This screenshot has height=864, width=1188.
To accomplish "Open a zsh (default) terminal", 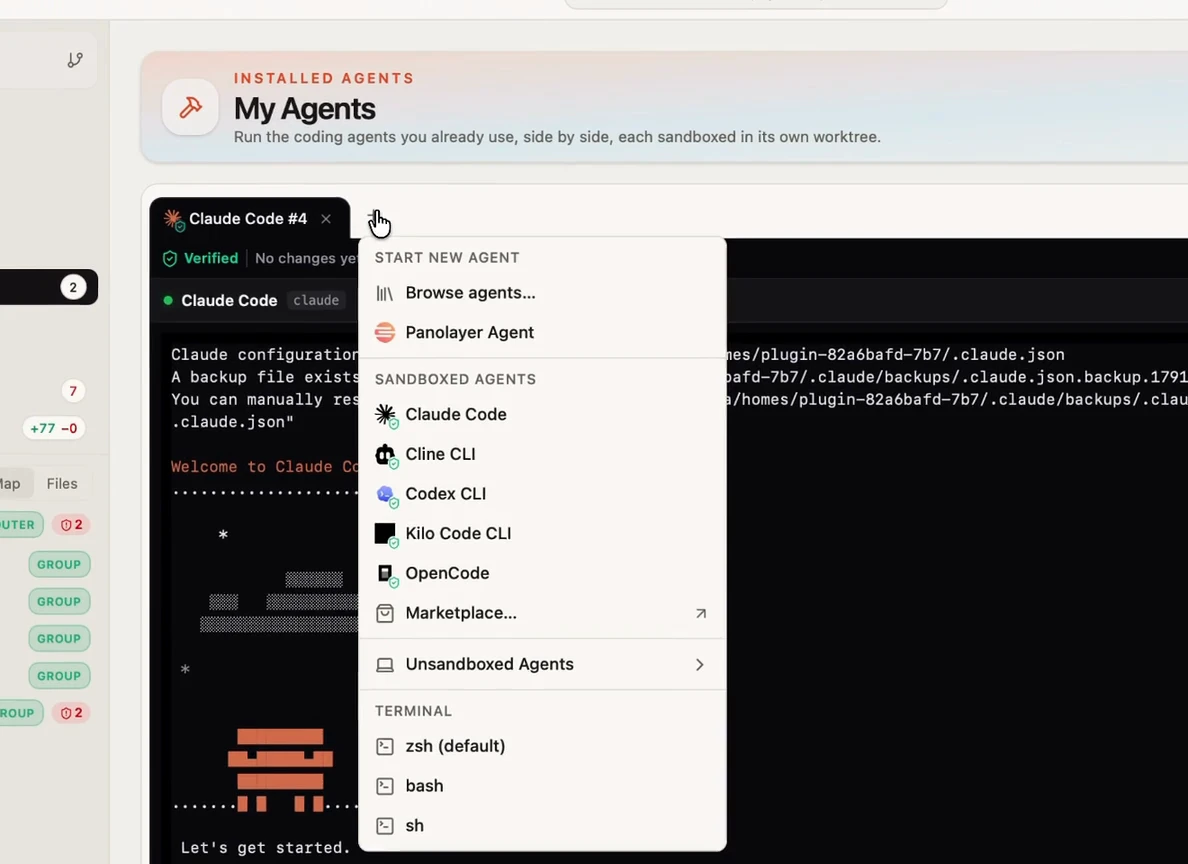I will pos(542,747).
